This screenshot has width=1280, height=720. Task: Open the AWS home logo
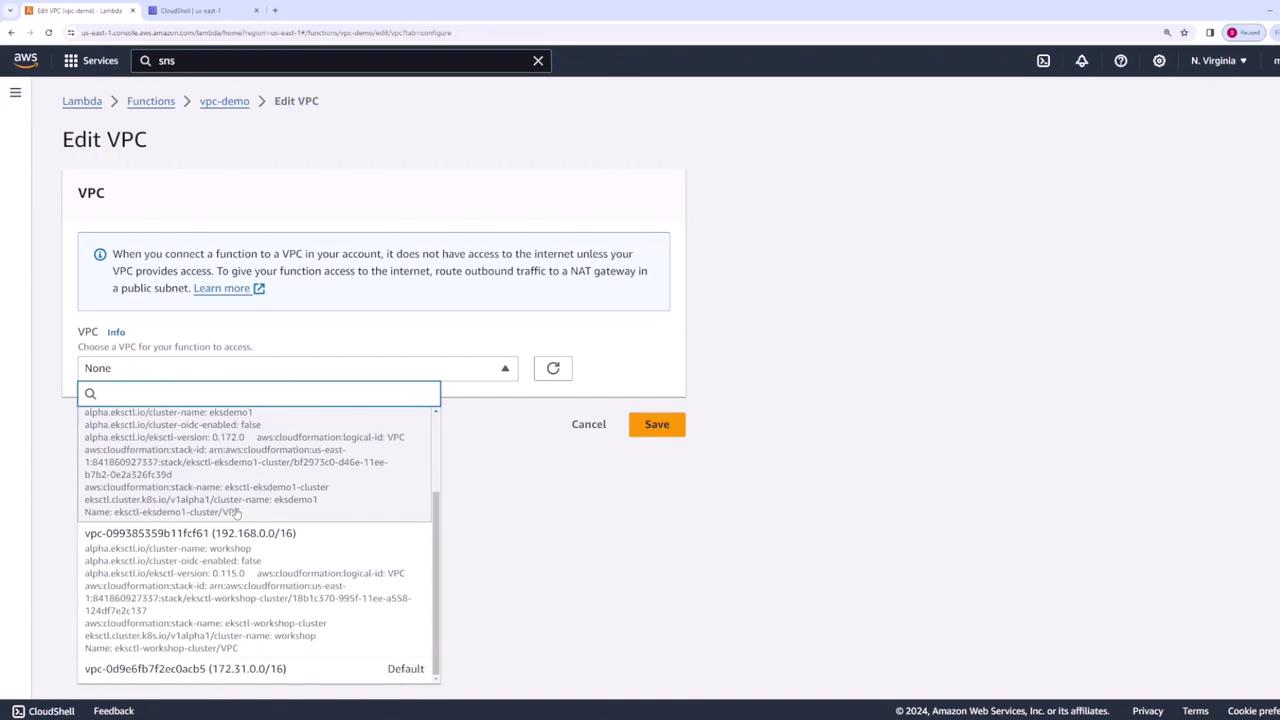pos(26,61)
